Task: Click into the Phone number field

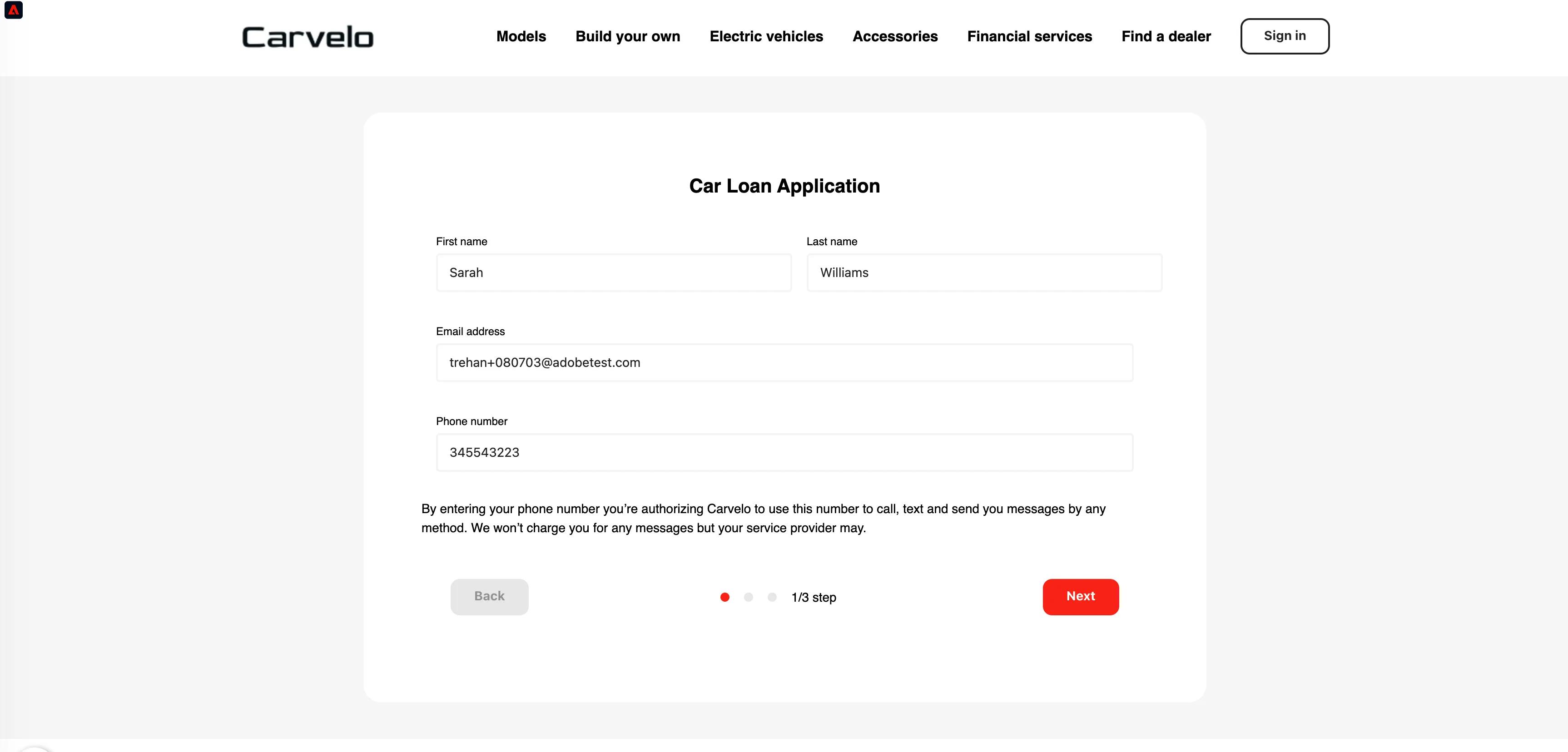Action: 784,453
